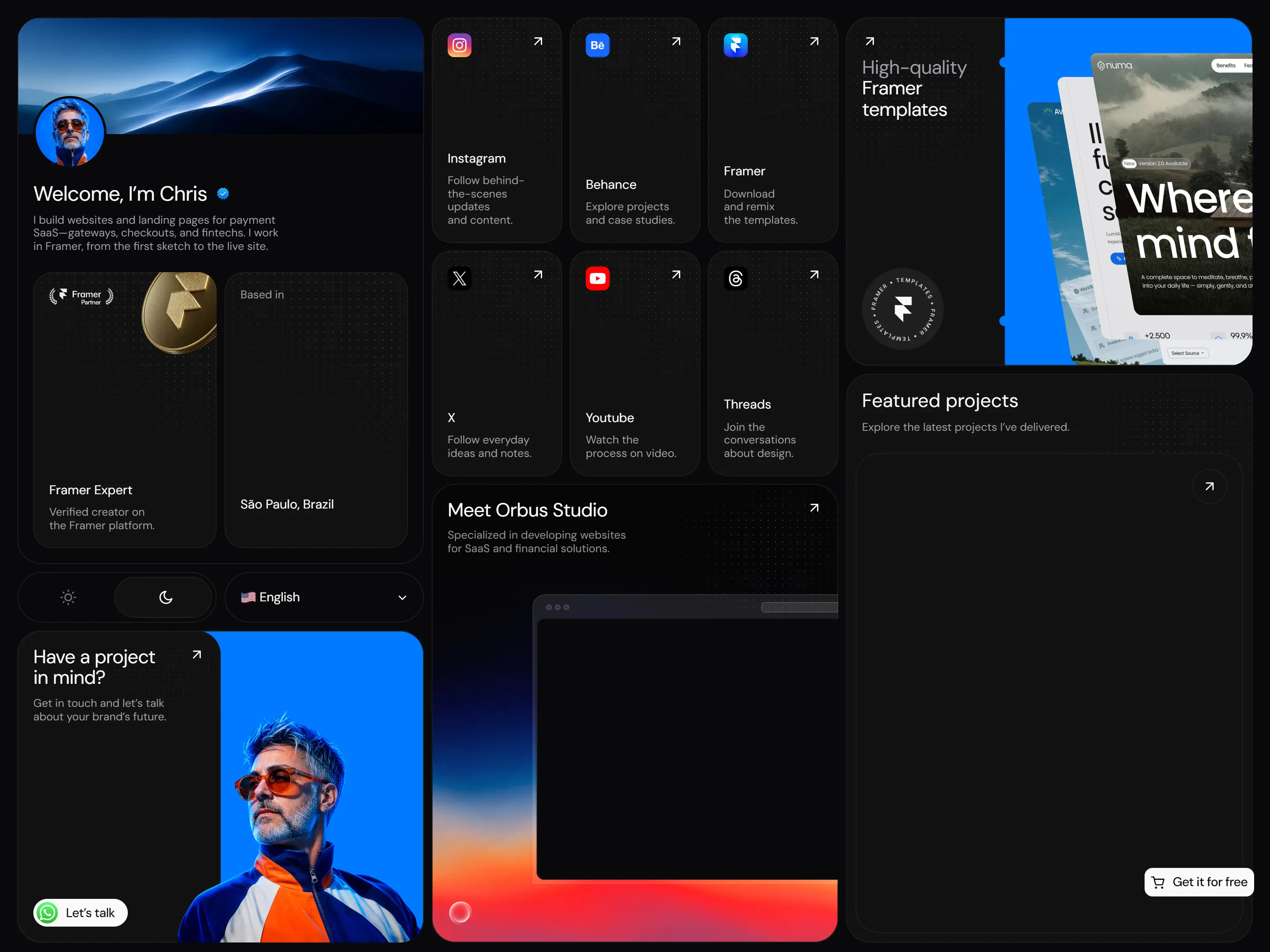Click arrow on Framer download card
The image size is (1270, 952).
(814, 41)
